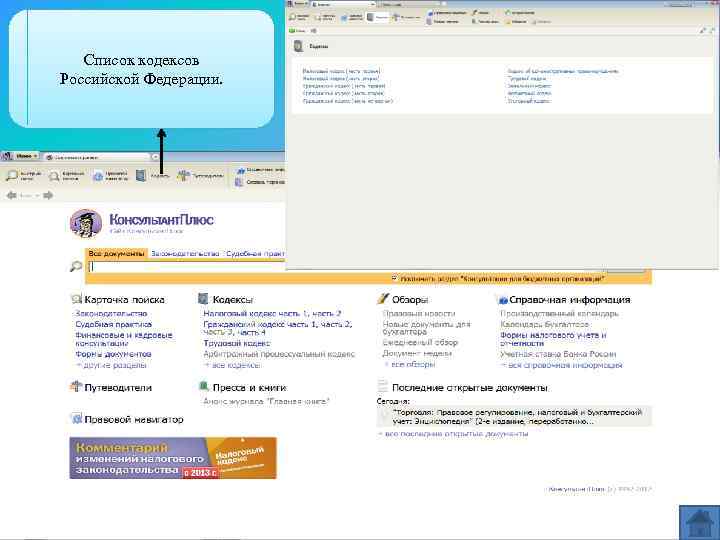Open Кодексы heading on start page
This screenshot has height=540, width=720.
(x=233, y=300)
